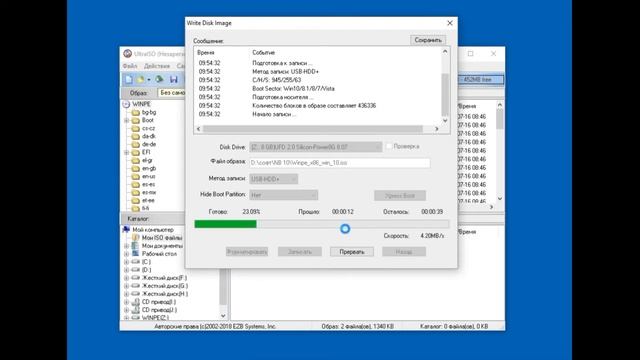Click the CD привод(J:) drive icon
This screenshot has width=640, height=360.
pos(136,310)
